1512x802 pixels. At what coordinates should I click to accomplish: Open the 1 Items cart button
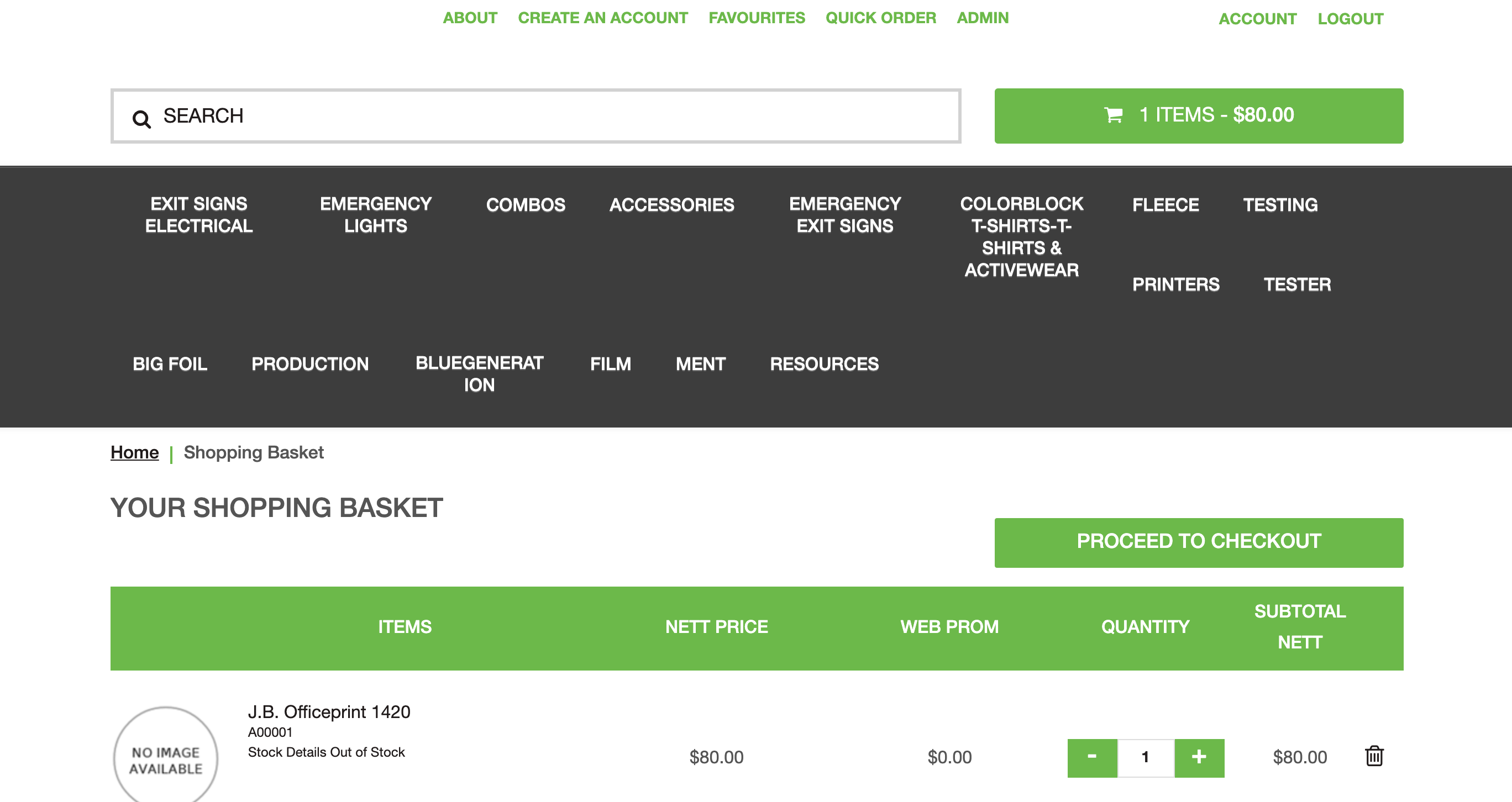click(x=1199, y=115)
